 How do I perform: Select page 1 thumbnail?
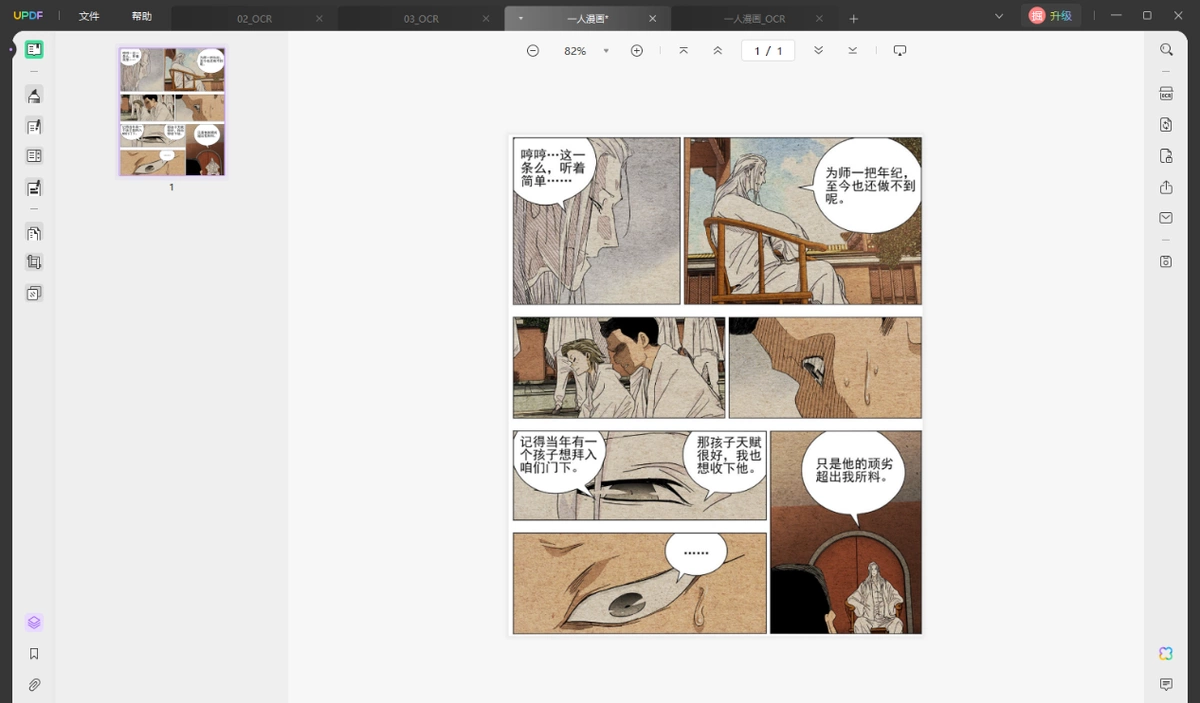point(172,111)
